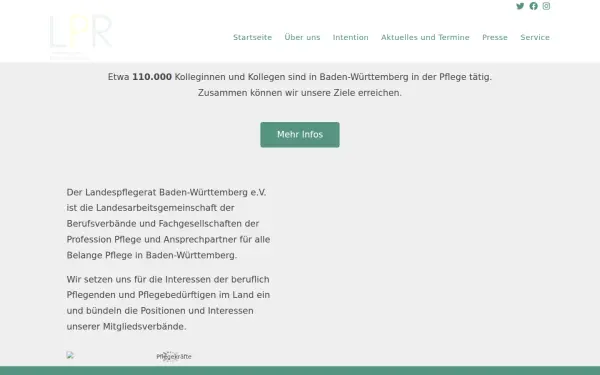
Task: Open the Service menu item
Action: [x=535, y=38]
